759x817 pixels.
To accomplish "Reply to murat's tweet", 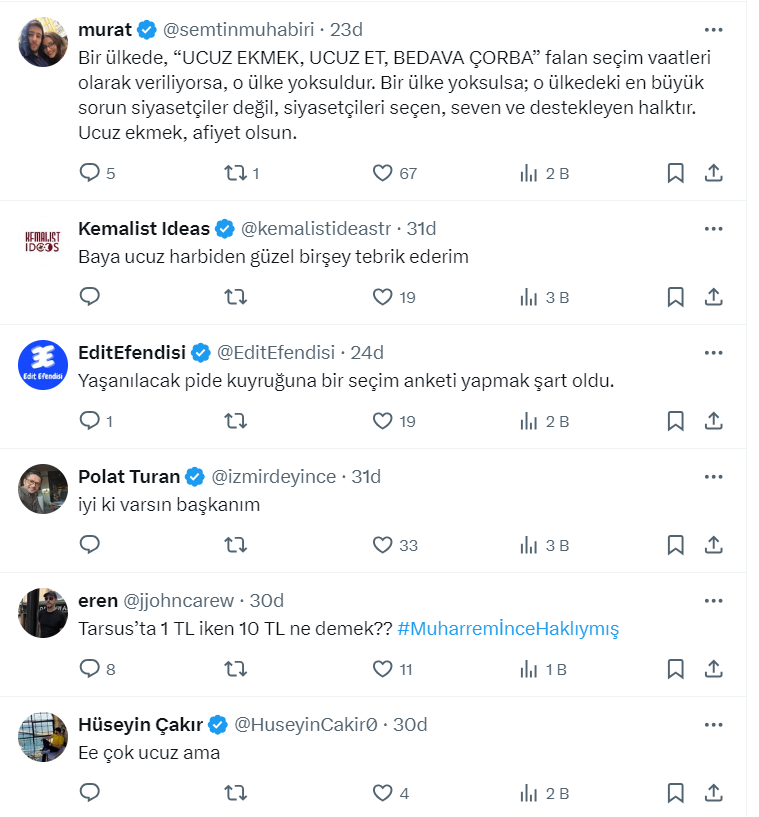I will (x=90, y=173).
